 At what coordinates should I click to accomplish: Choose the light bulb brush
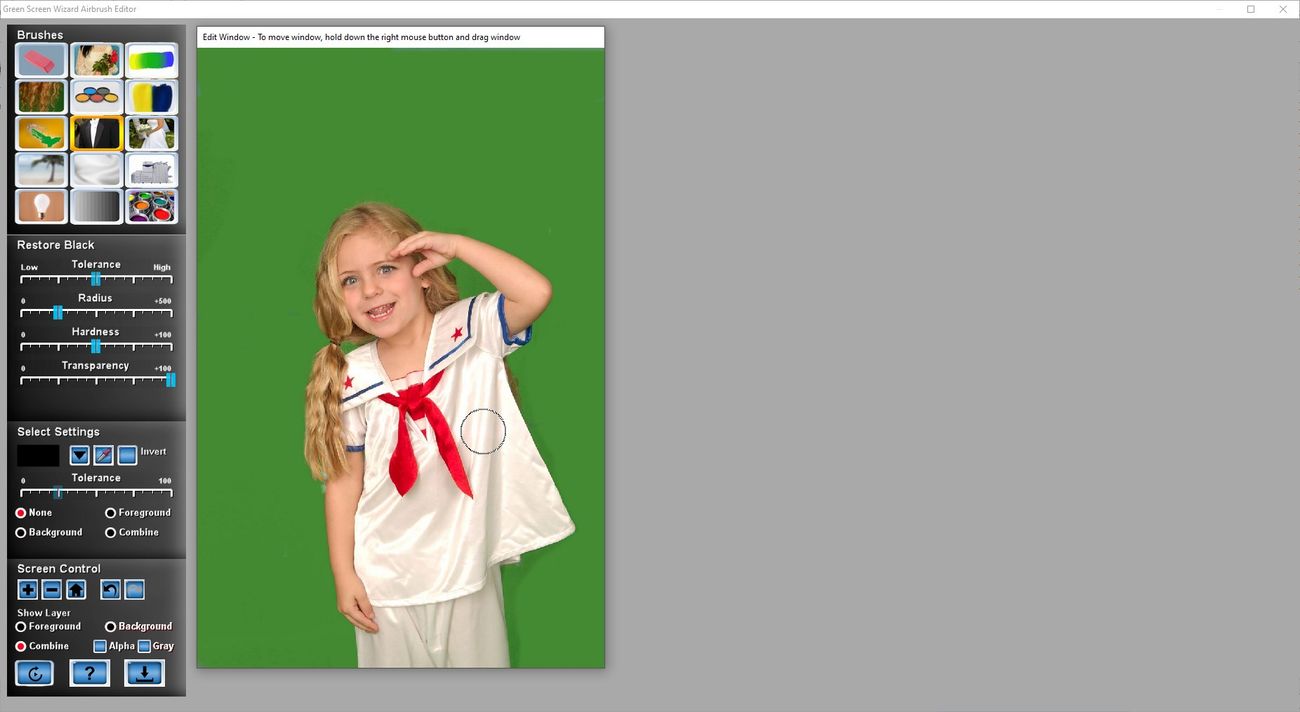(x=42, y=207)
